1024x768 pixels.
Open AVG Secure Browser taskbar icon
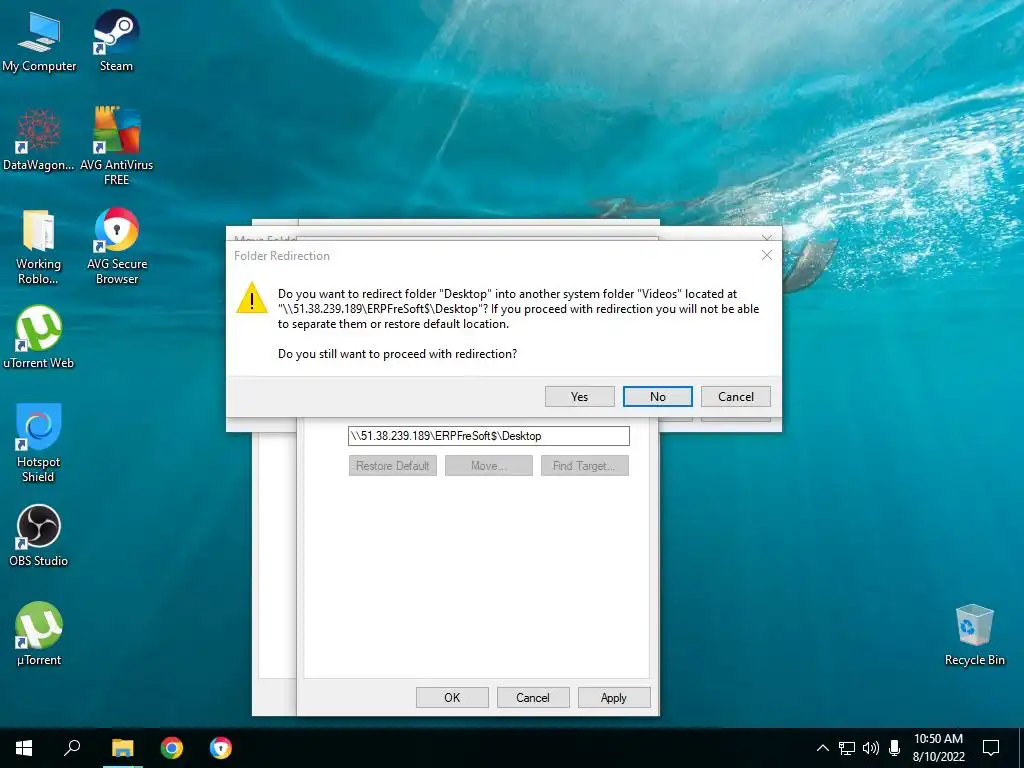pos(221,748)
